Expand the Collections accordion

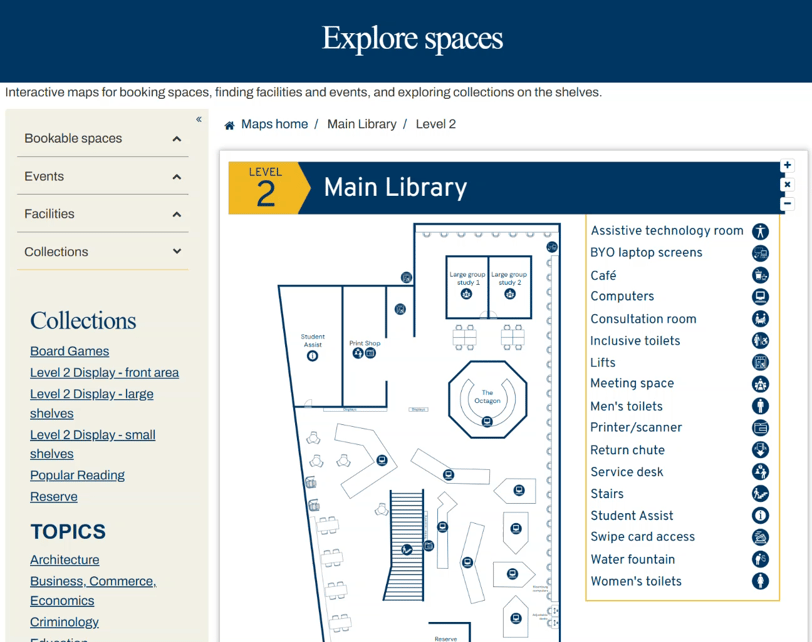tap(178, 251)
